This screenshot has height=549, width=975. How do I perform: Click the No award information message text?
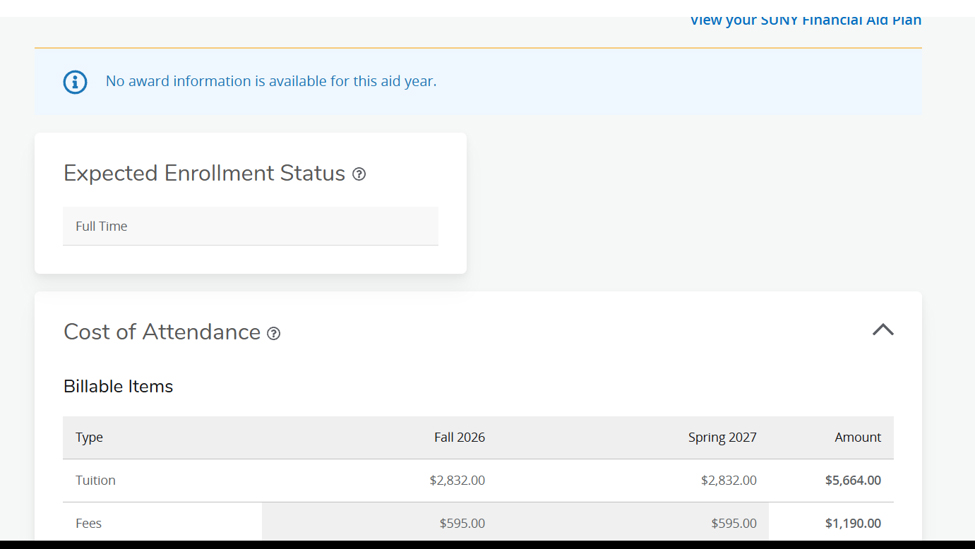271,81
